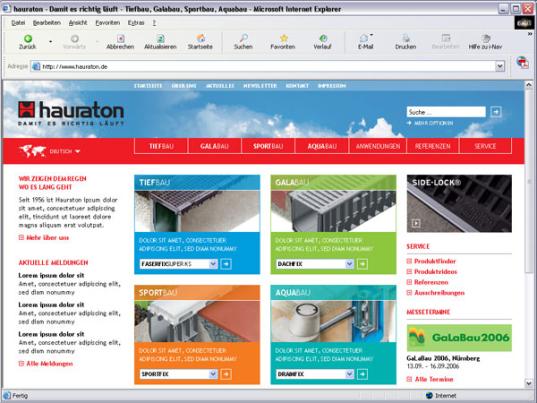Viewport: 537px width, 403px height.
Task: Open the Extras menu
Action: pyautogui.click(x=136, y=23)
